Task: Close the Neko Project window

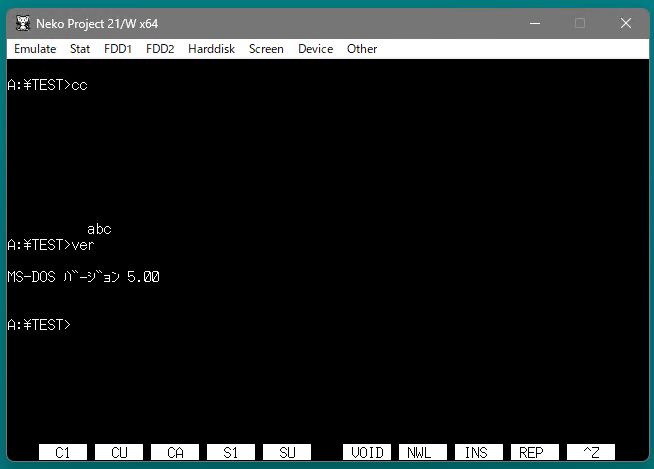Action: tap(626, 23)
